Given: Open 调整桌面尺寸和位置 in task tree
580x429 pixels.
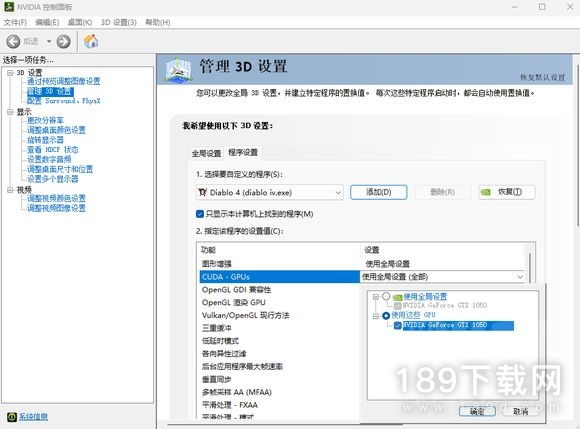Looking at the screenshot, I should click(60, 169).
